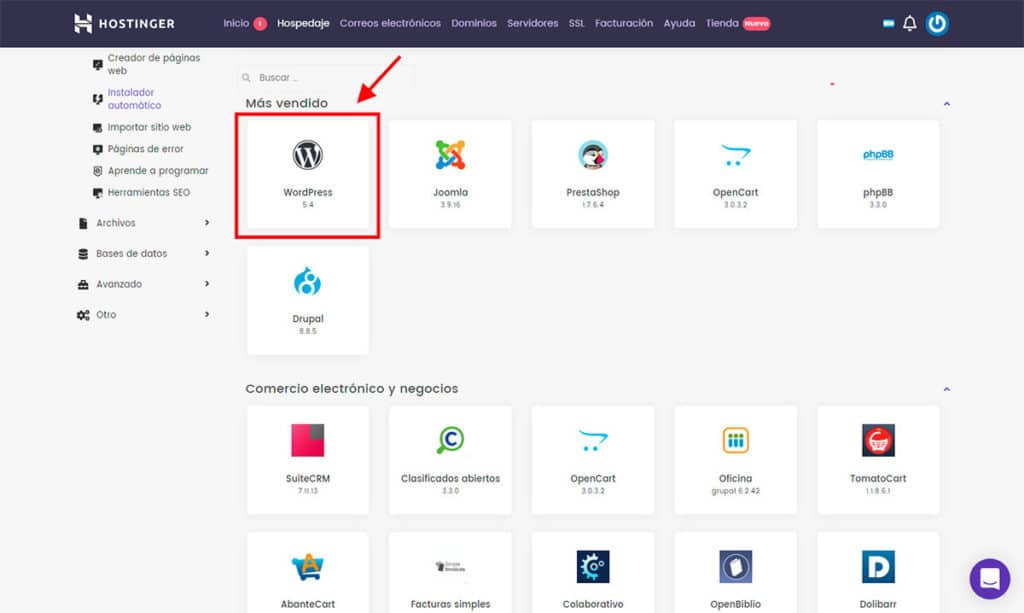The image size is (1024, 613).
Task: Open Facturación in the top menu
Action: (x=624, y=24)
